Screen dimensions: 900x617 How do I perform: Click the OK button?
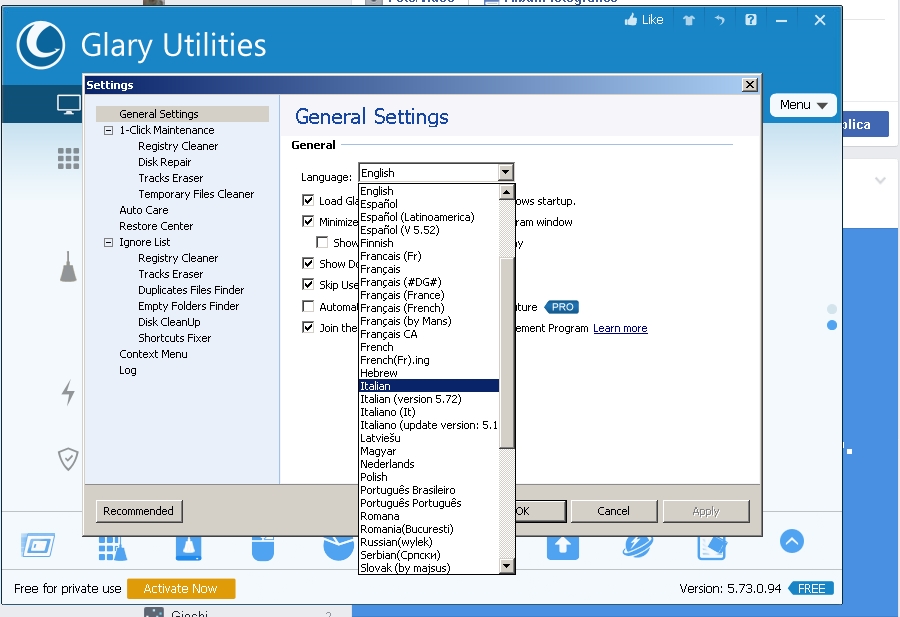click(540, 511)
